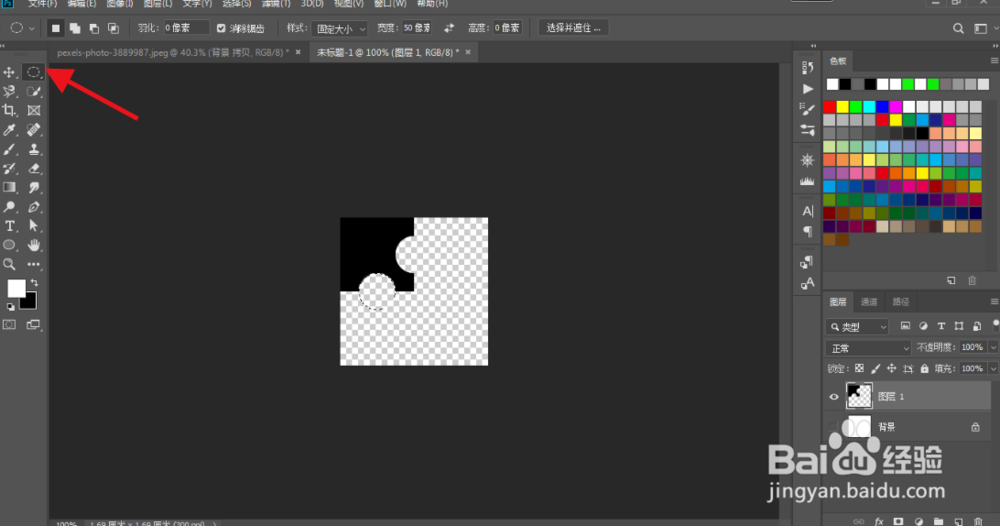Hide layer 图层 1 via eye icon

point(834,397)
